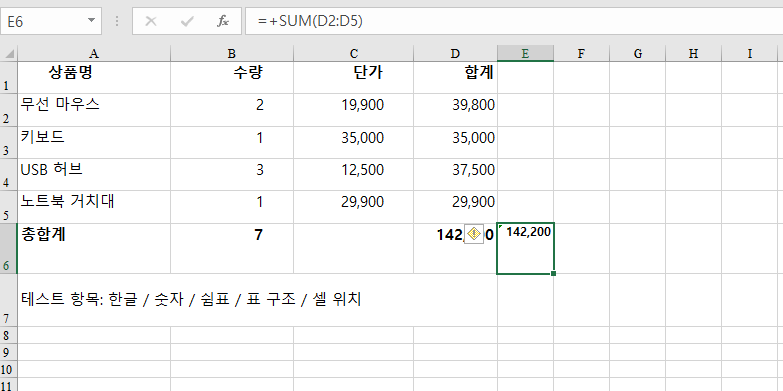This screenshot has height=391, width=783.
Task: Select row 10 header
Action: [x=8, y=369]
